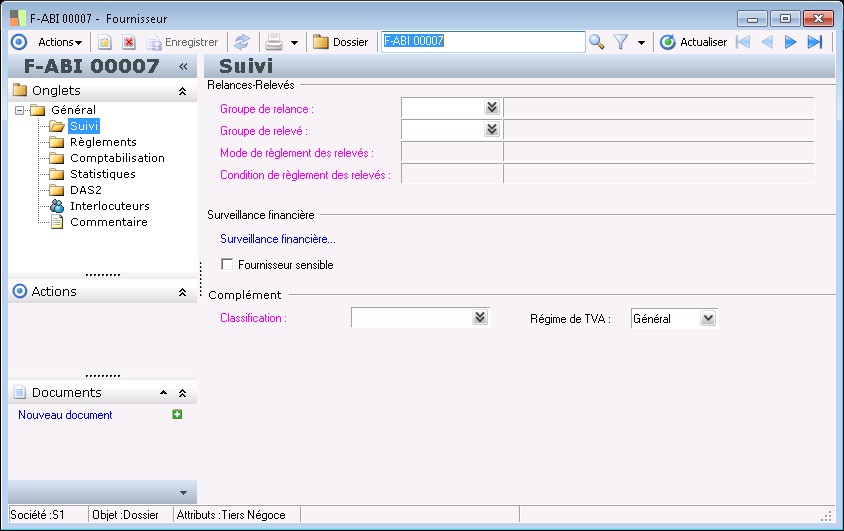Screen dimensions: 844x531
Task: Click the Dossier folder button
Action: click(x=340, y=42)
